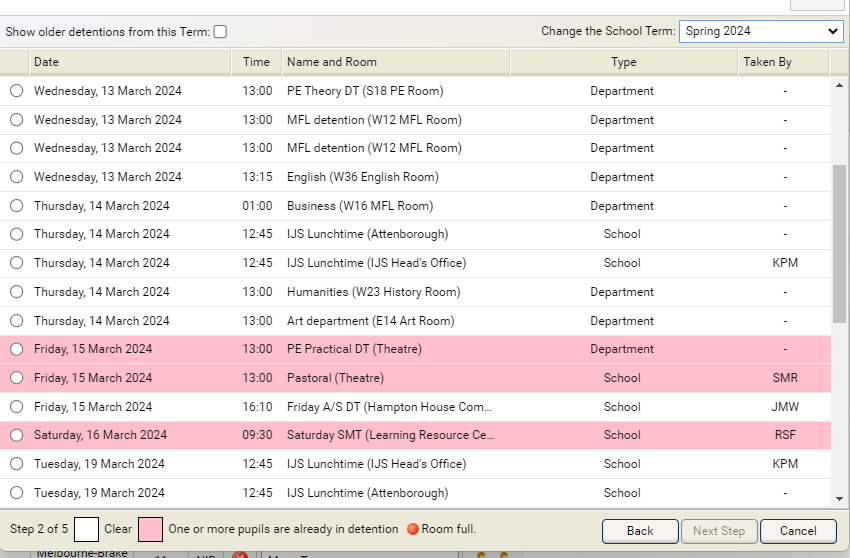Select the Saturday SMT detention radio button
Image resolution: width=850 pixels, height=558 pixels.
(x=16, y=435)
